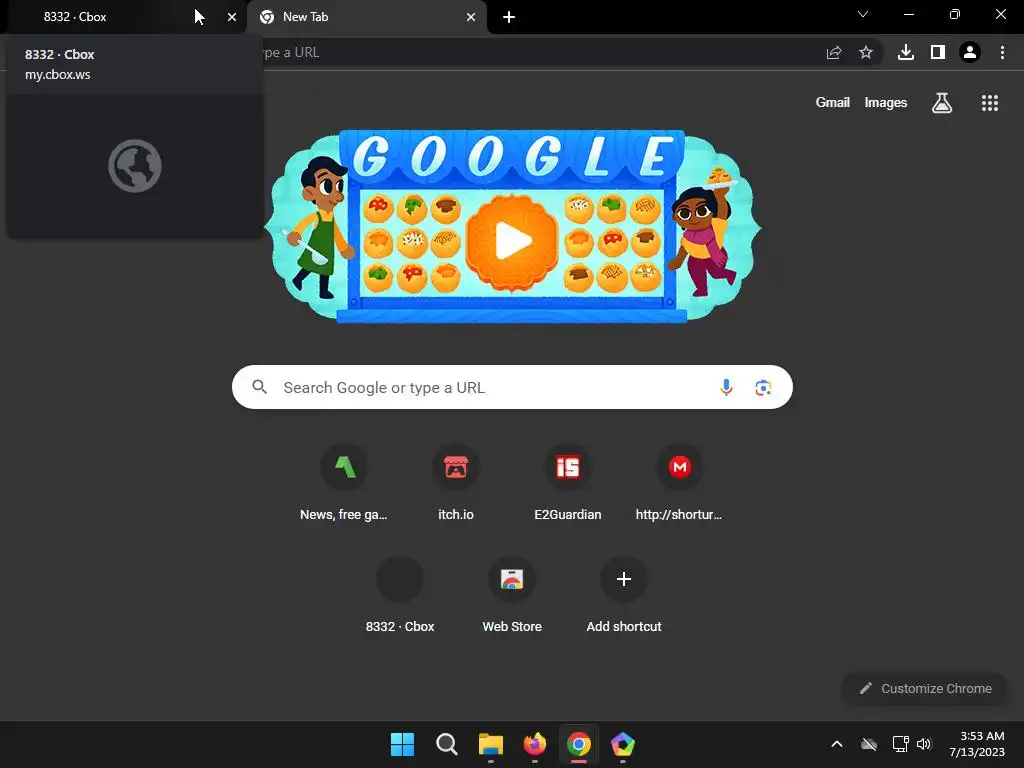Open the http://shortur... shortcut
This screenshot has height=768, width=1024.
point(679,483)
